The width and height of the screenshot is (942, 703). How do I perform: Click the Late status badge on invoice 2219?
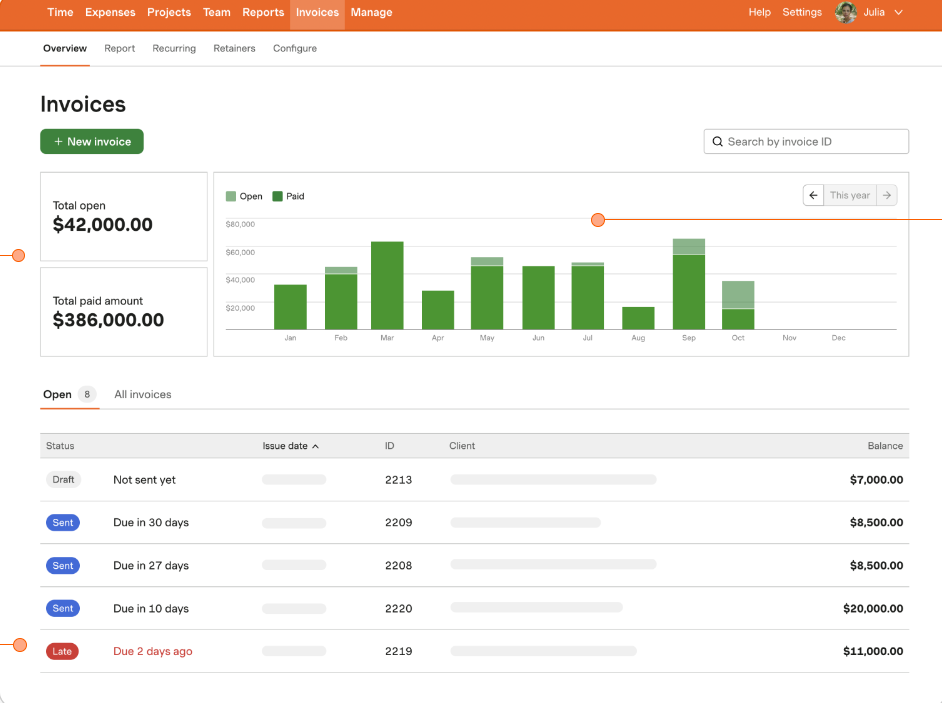(x=63, y=651)
